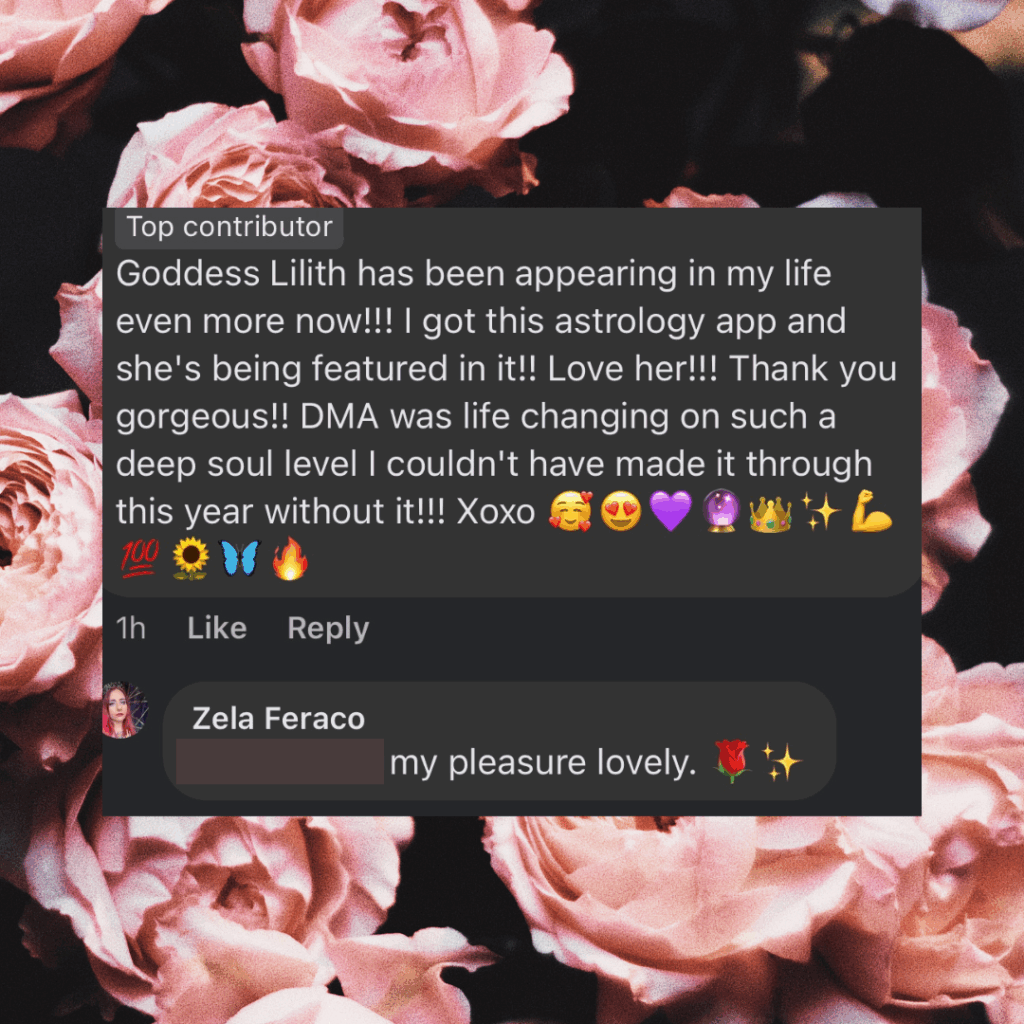1024x1024 pixels.
Task: Click the crown emoji
Action: (771, 511)
